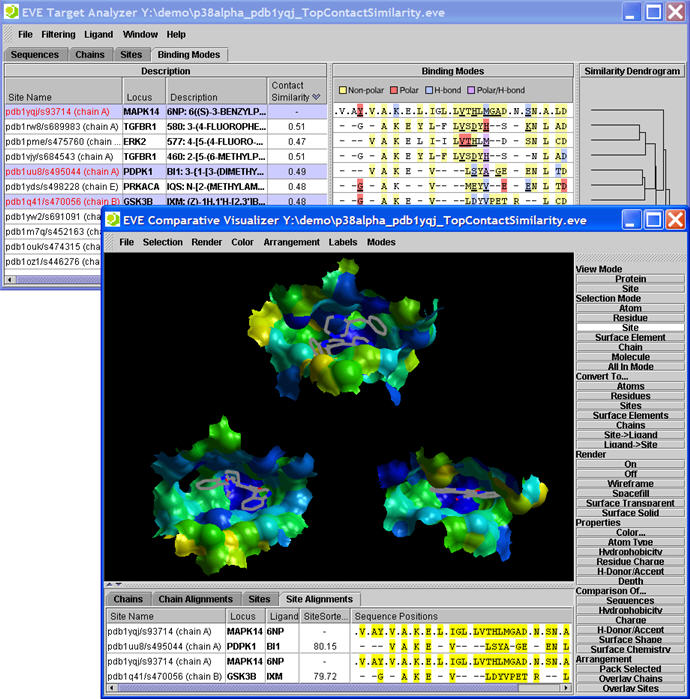The image size is (690, 699).
Task: Click the Surface Transparent render button
Action: click(x=630, y=503)
